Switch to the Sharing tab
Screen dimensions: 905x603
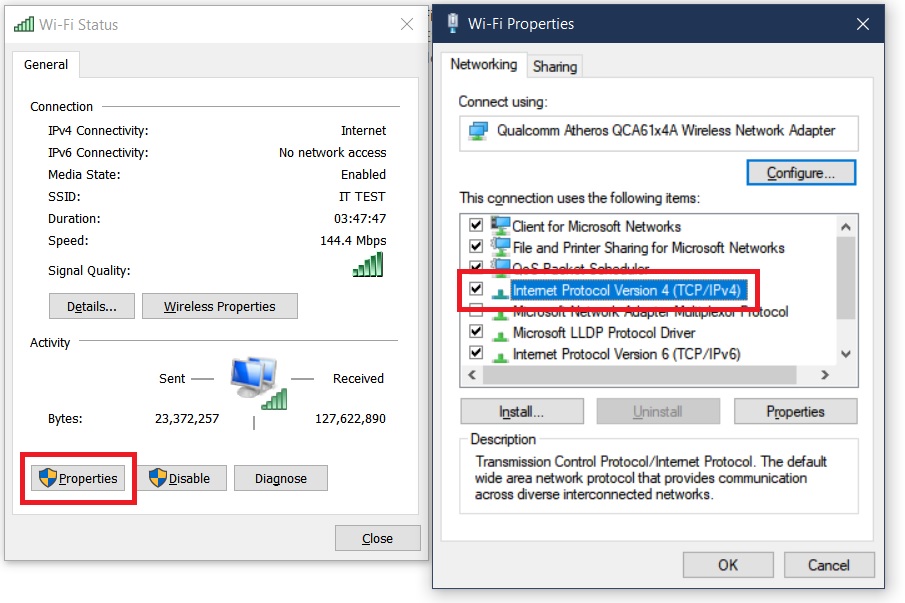[x=554, y=66]
